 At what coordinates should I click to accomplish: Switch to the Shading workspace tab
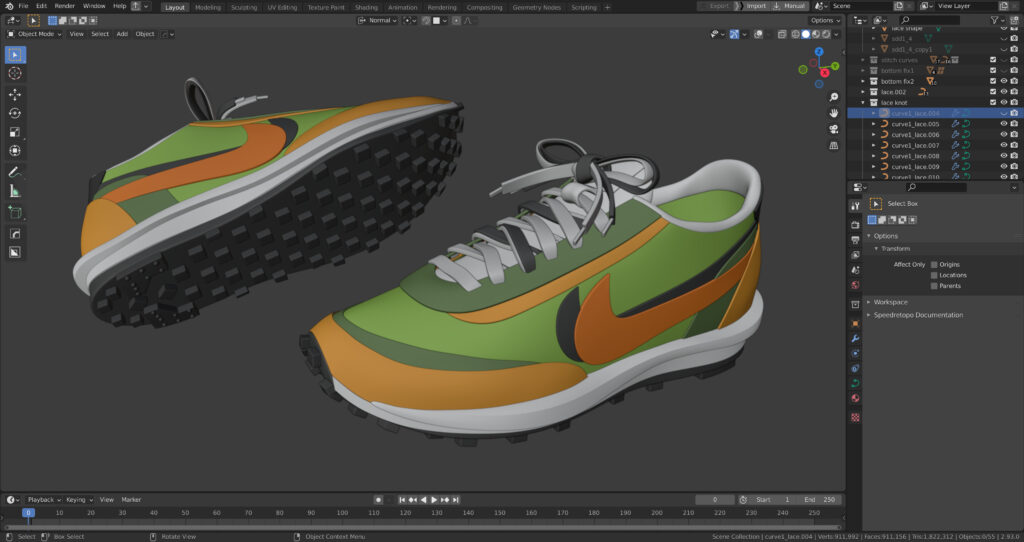click(366, 7)
